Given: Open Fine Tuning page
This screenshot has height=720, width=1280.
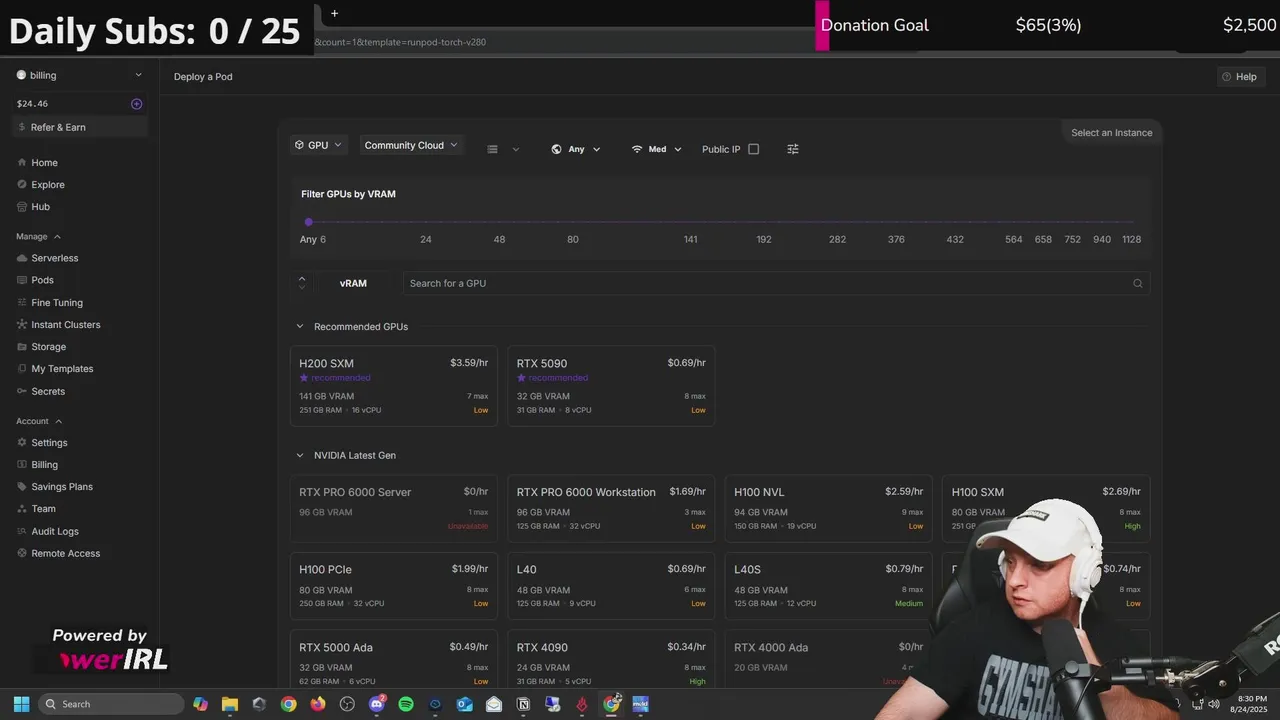Looking at the screenshot, I should pos(56,303).
